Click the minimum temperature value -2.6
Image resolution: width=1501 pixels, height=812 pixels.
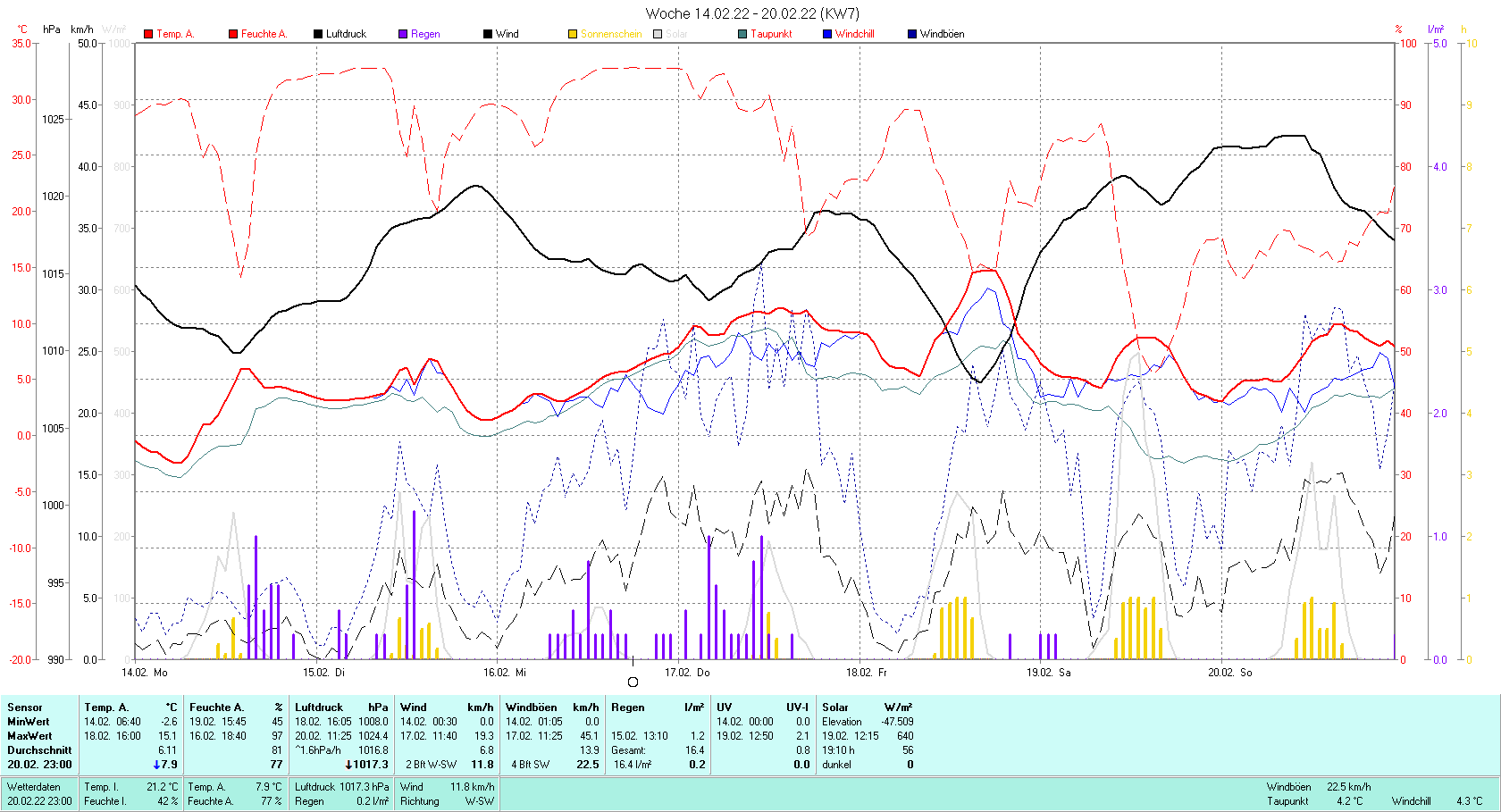coord(169,722)
